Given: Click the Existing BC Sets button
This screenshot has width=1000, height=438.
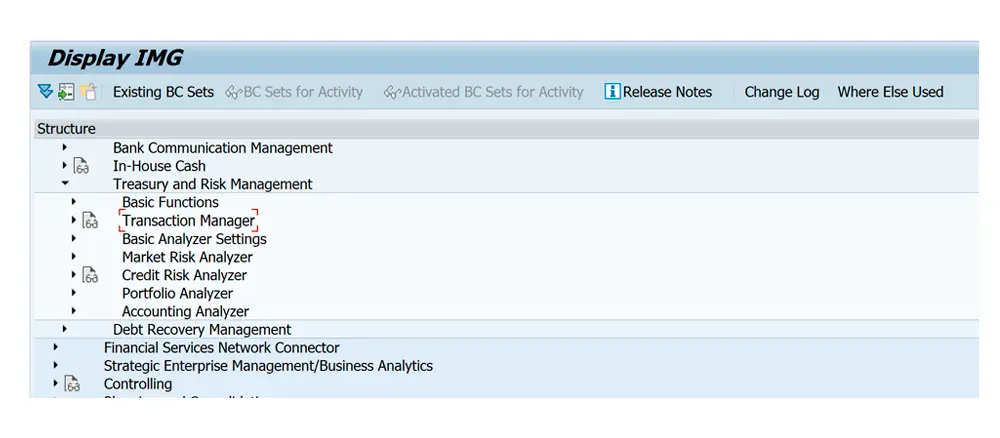Looking at the screenshot, I should point(163,92).
